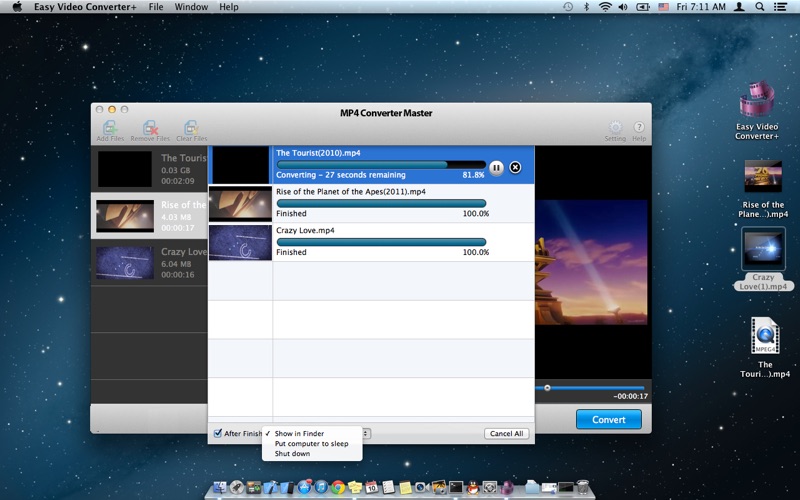Click Crazy Love.mp4 thumbnail in conversion list

pyautogui.click(x=240, y=243)
